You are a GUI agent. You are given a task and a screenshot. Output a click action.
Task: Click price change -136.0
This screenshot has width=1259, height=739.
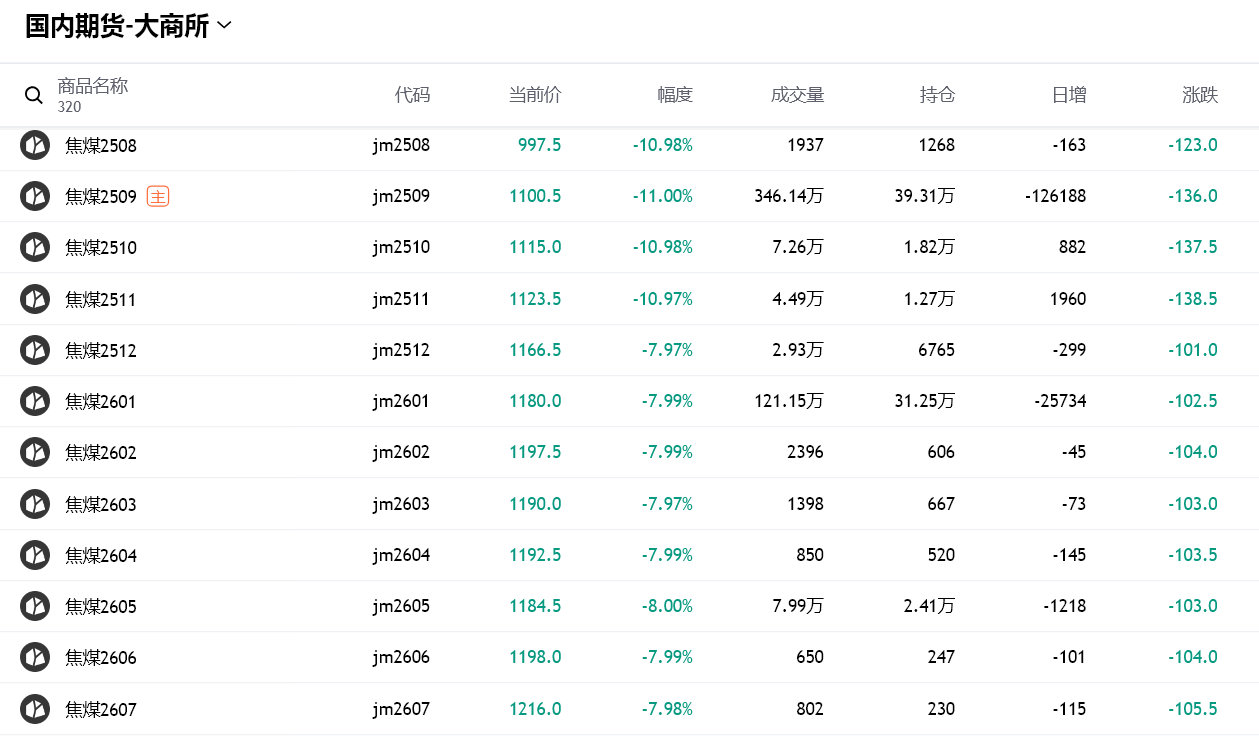tap(1193, 196)
